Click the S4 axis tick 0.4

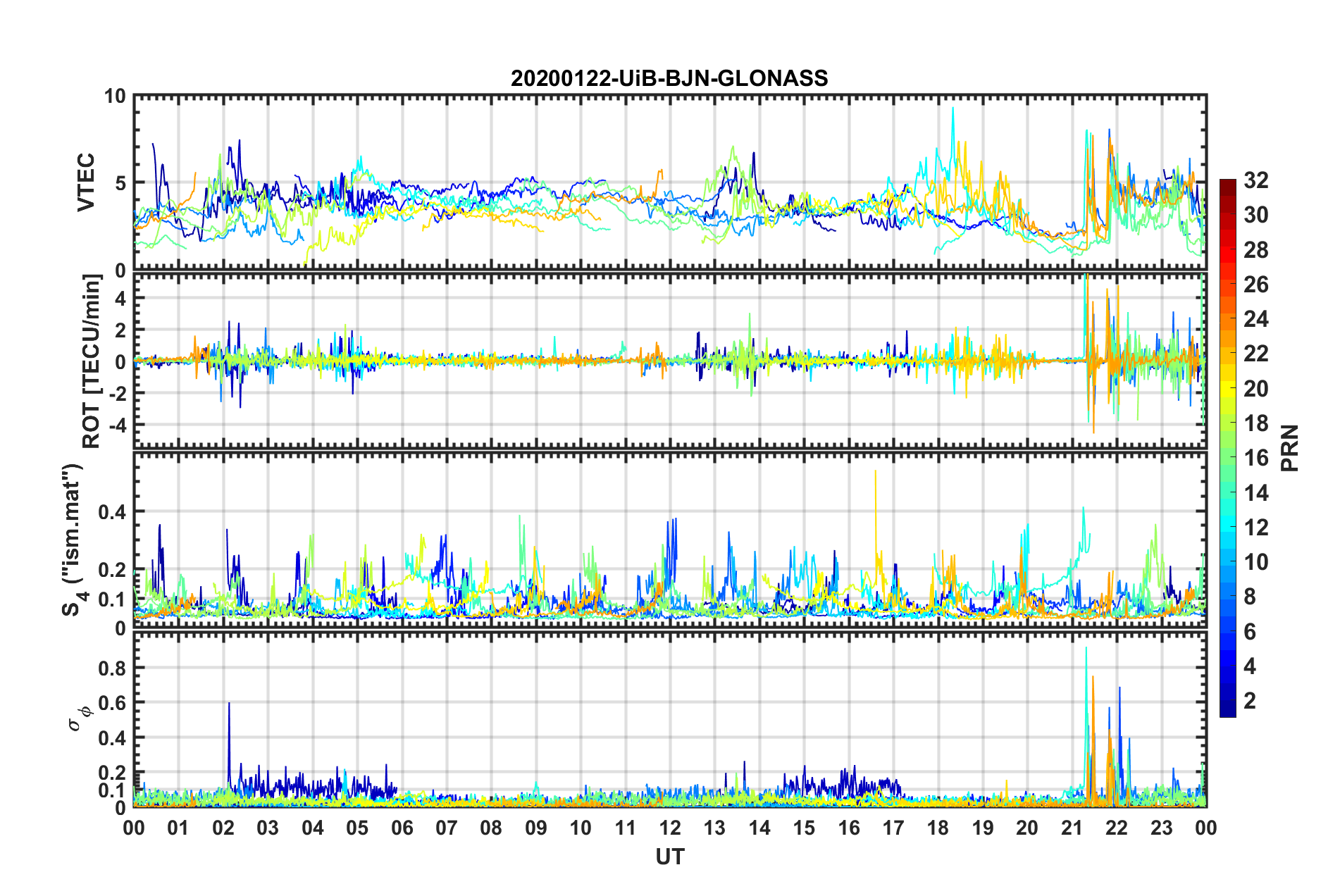(x=113, y=511)
